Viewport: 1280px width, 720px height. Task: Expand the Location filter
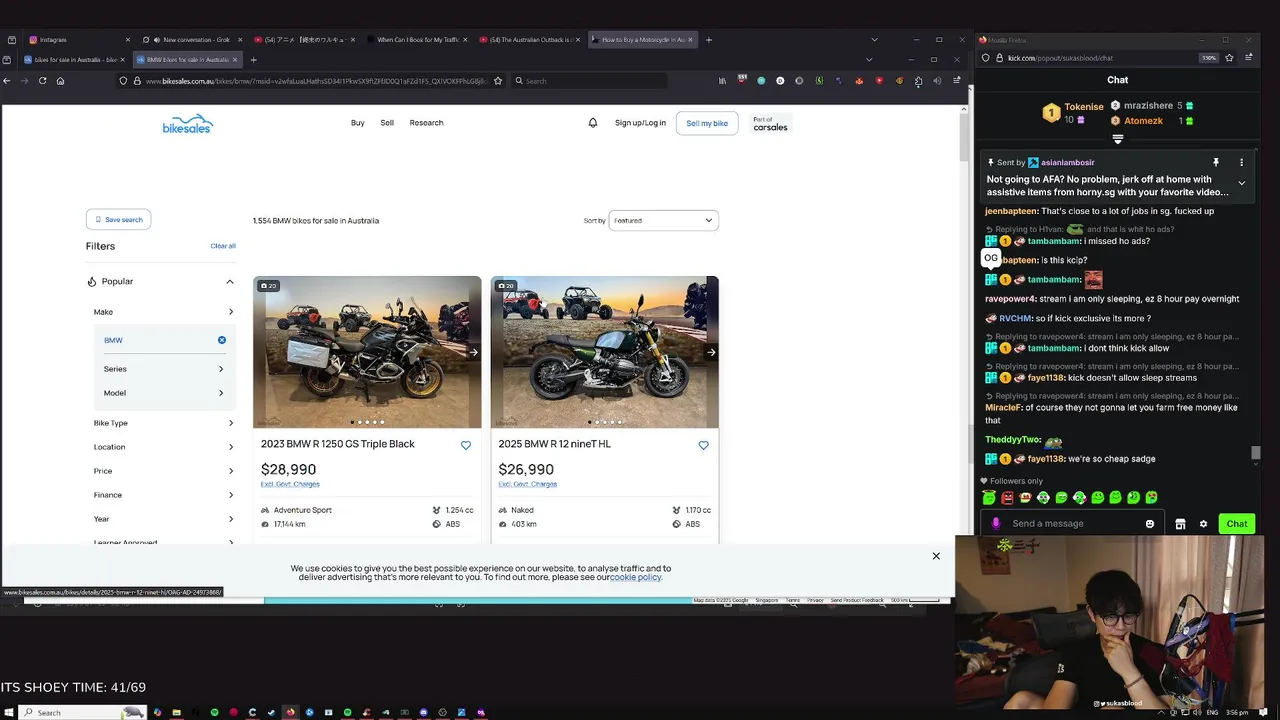164,447
